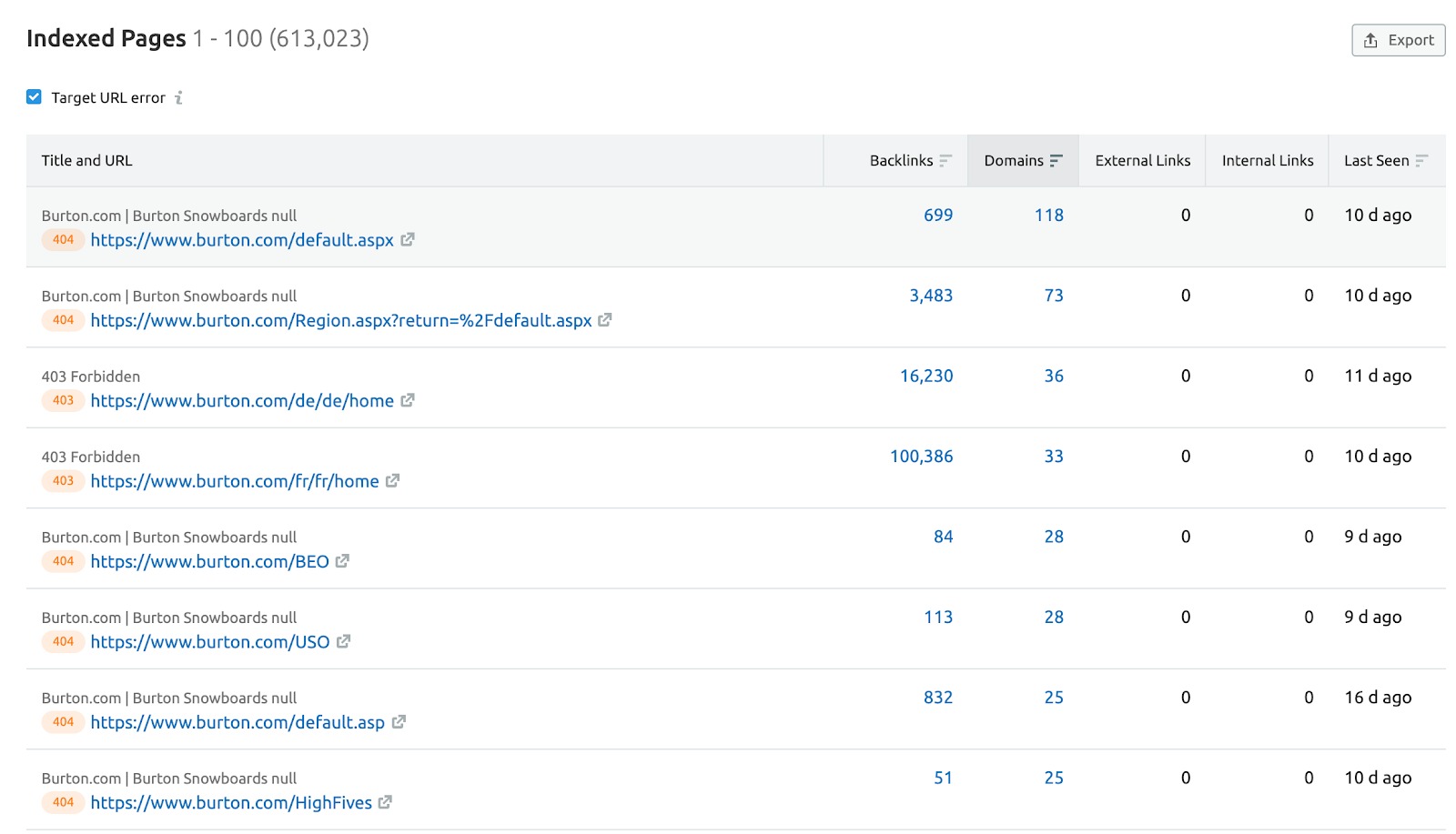Screen dimensions: 1456x834
Task: Click the 404 badge on default.aspx row
Action: coord(63,240)
